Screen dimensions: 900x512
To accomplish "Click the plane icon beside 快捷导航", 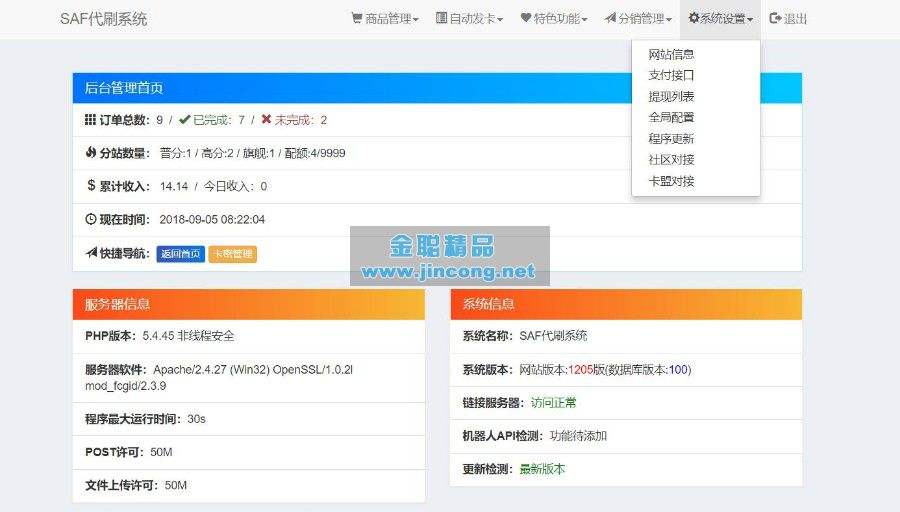I will click(x=91, y=253).
